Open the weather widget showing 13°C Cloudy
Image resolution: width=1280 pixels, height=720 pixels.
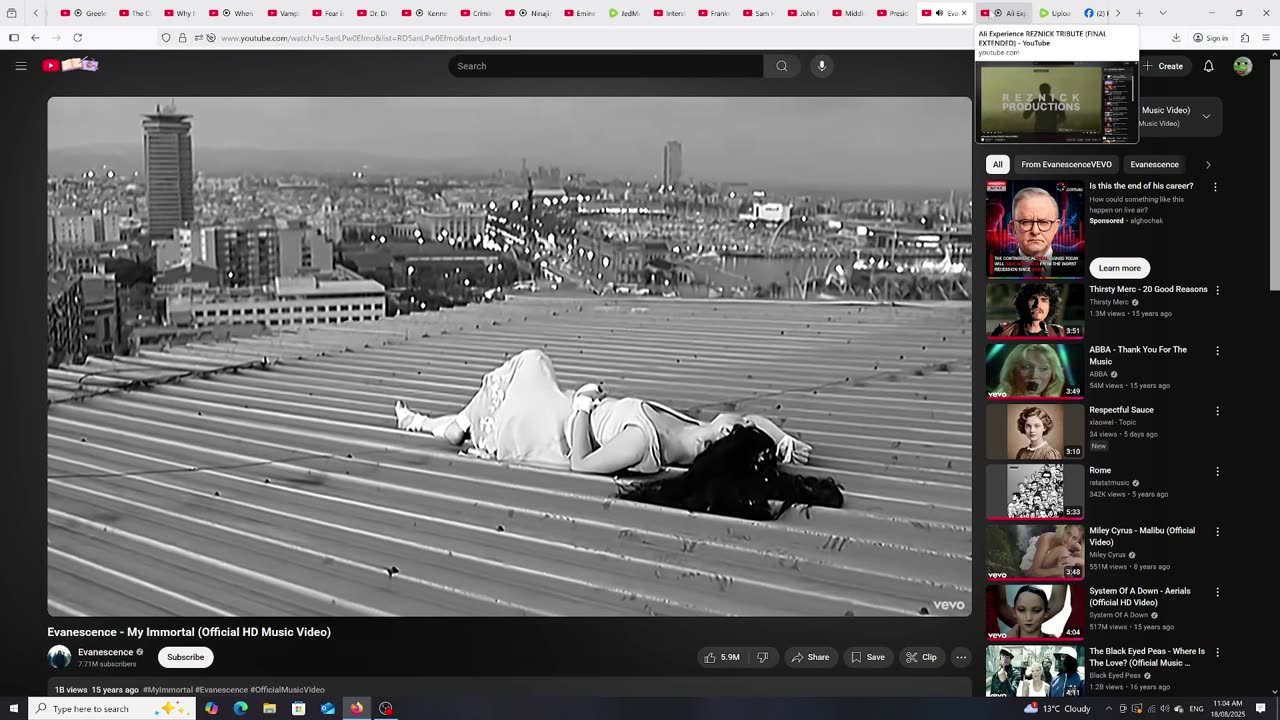pos(1057,708)
